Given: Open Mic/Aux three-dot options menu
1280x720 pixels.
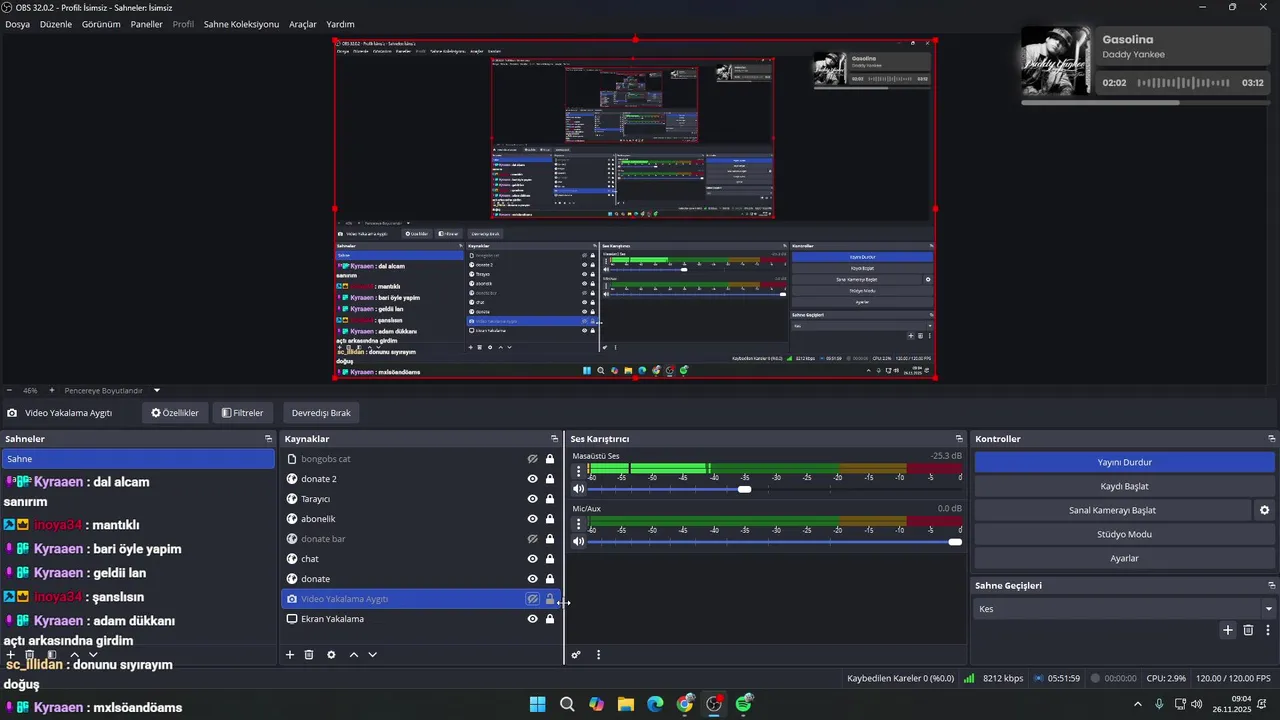Looking at the screenshot, I should point(578,522).
